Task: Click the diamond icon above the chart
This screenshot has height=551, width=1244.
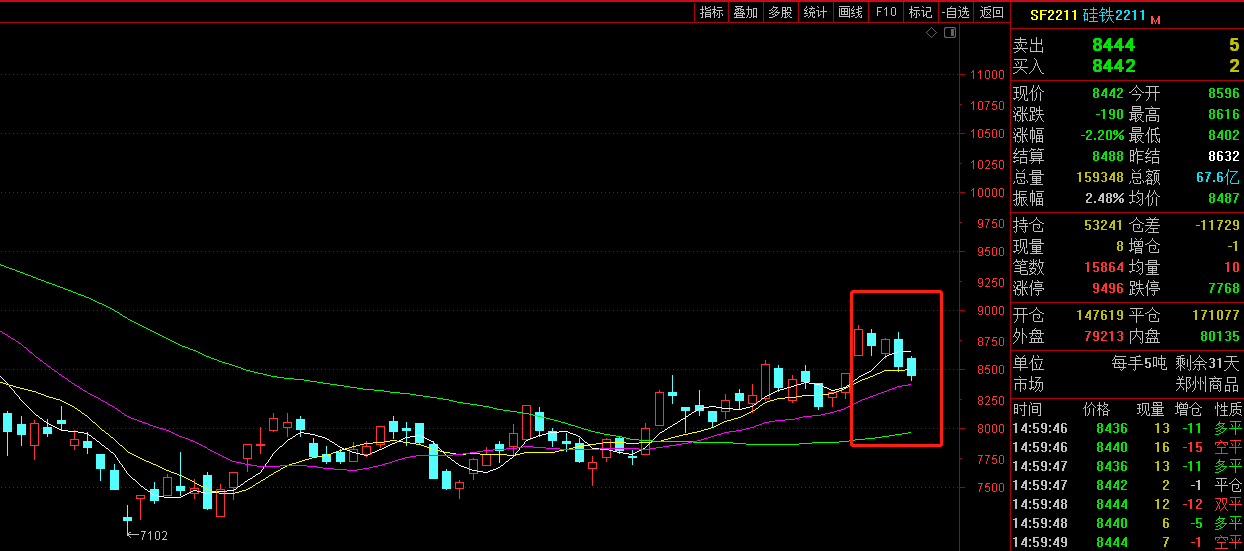Action: click(x=931, y=33)
